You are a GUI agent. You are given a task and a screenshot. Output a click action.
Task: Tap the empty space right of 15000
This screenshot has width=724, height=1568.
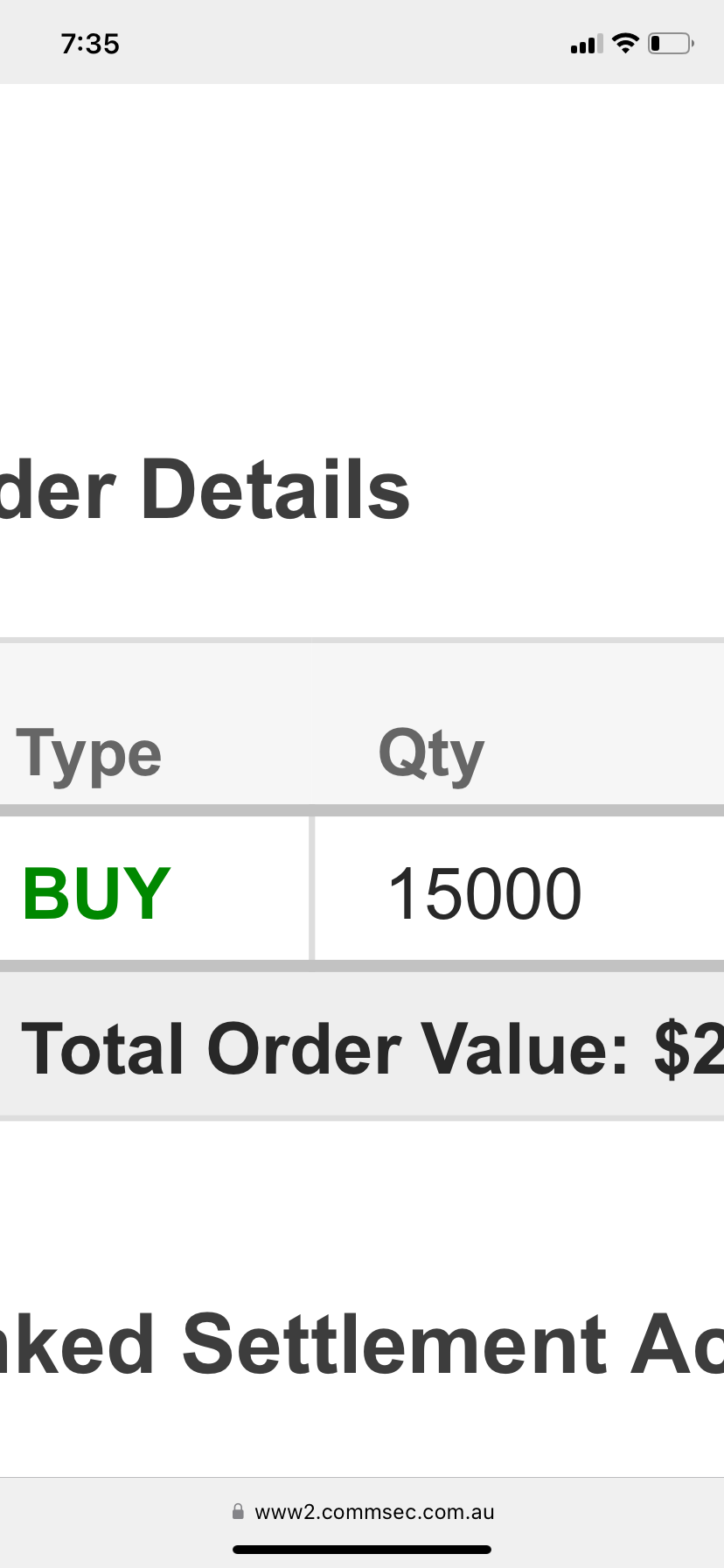(x=654, y=892)
